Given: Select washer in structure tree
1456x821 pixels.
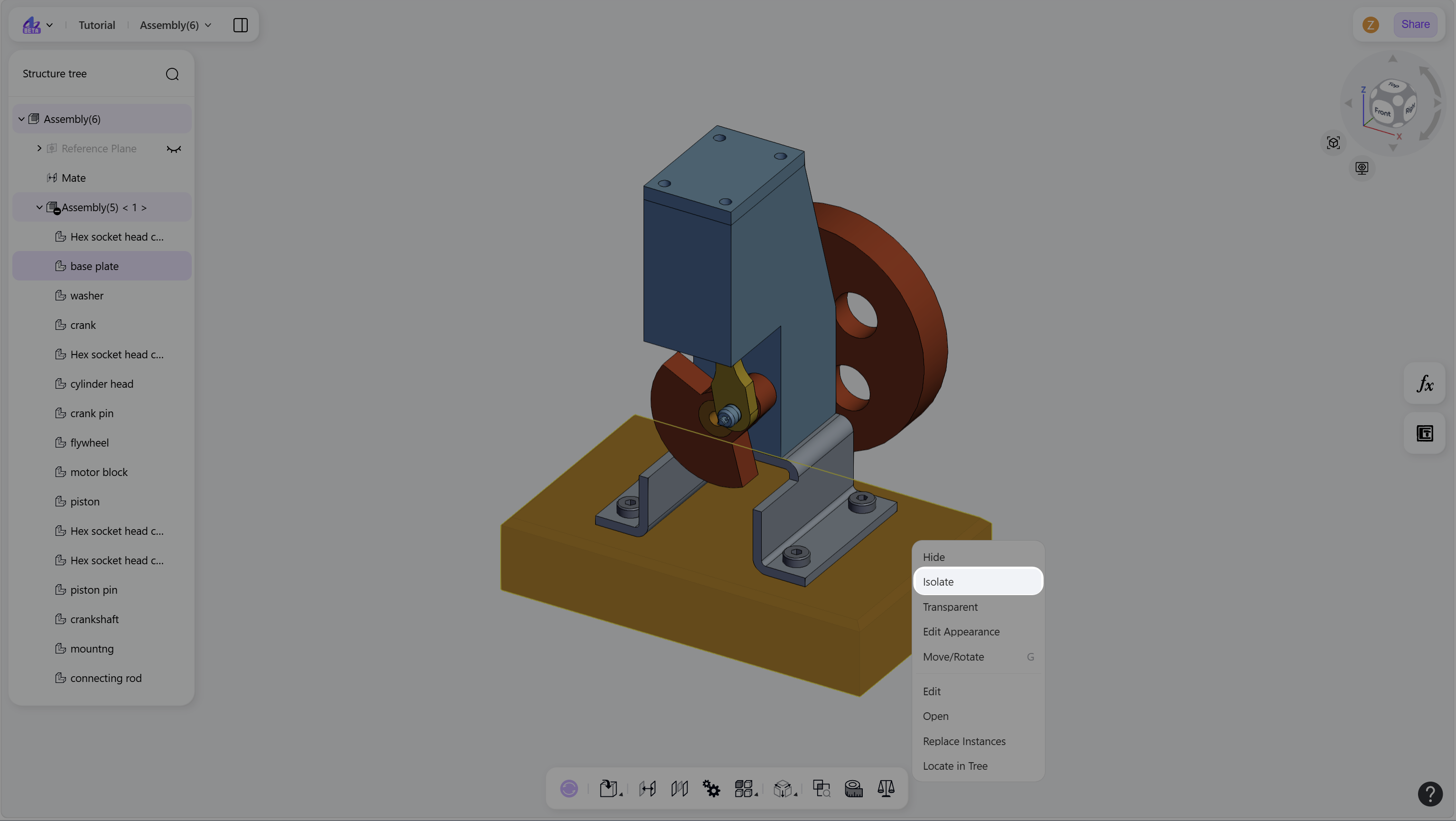Looking at the screenshot, I should pyautogui.click(x=102, y=296).
